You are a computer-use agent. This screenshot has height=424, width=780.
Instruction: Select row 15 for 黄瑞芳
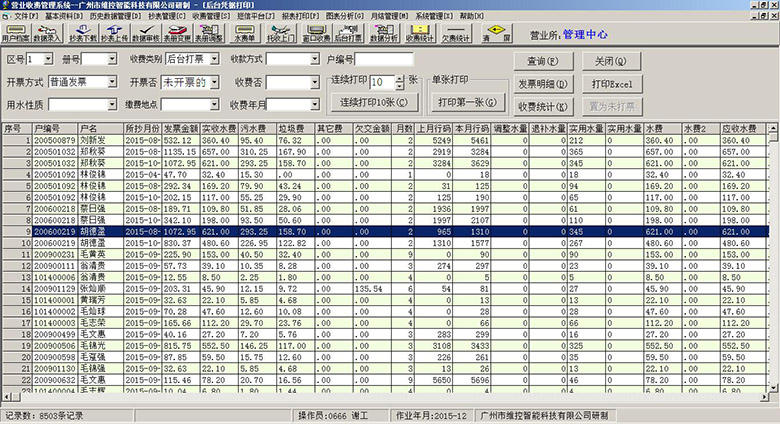[x=384, y=300]
